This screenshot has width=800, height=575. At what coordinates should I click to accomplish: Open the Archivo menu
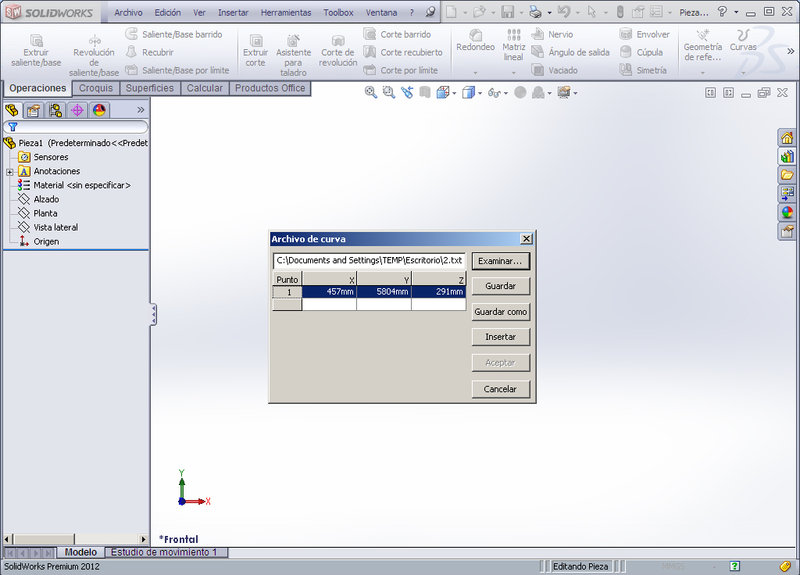tap(128, 12)
